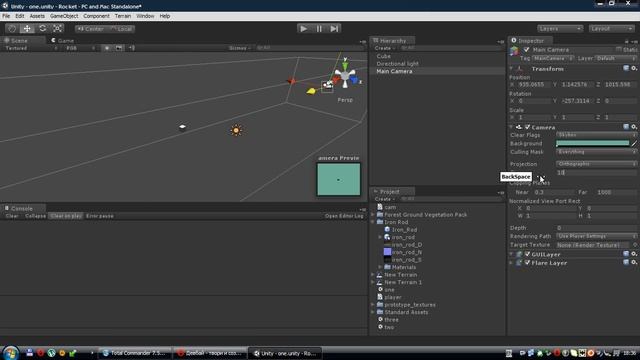This screenshot has height=360, width=640.
Task: Toggle Scene view overlay image icon
Action: click(119, 48)
